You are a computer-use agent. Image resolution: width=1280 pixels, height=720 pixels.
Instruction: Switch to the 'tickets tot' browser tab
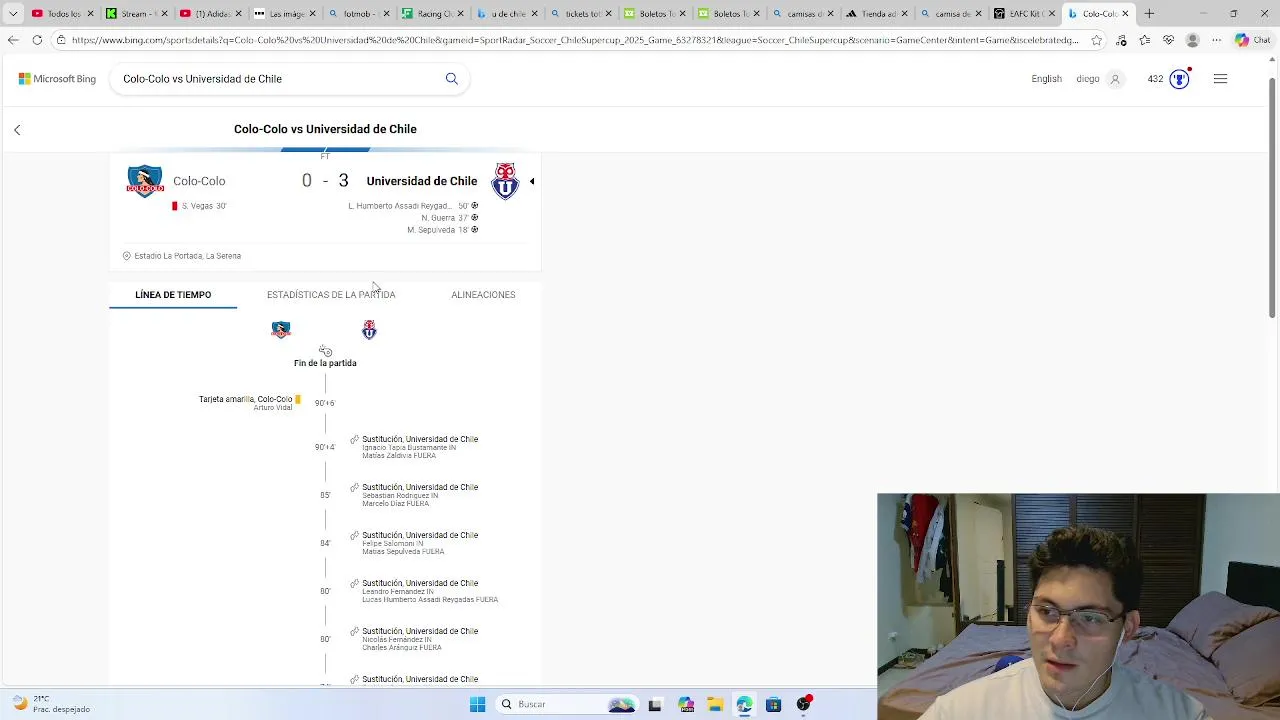coord(581,14)
